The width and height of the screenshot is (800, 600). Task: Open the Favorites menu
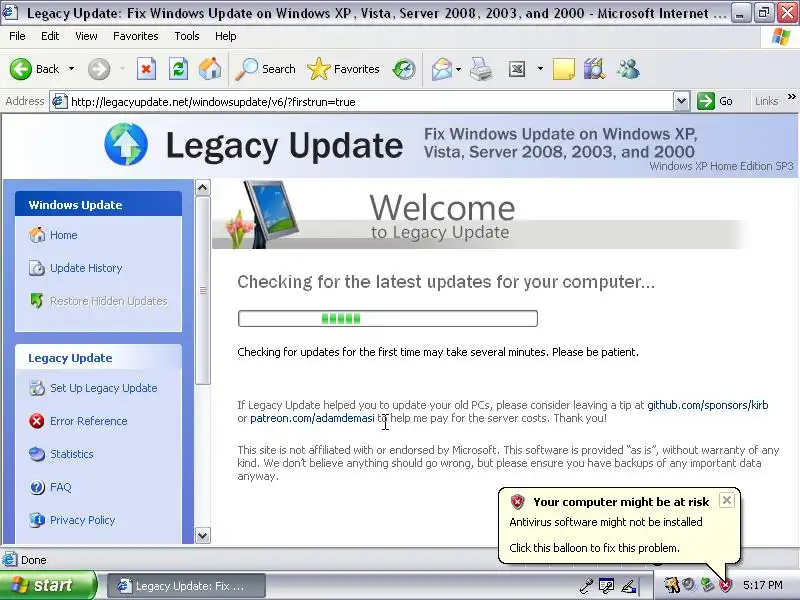[136, 36]
